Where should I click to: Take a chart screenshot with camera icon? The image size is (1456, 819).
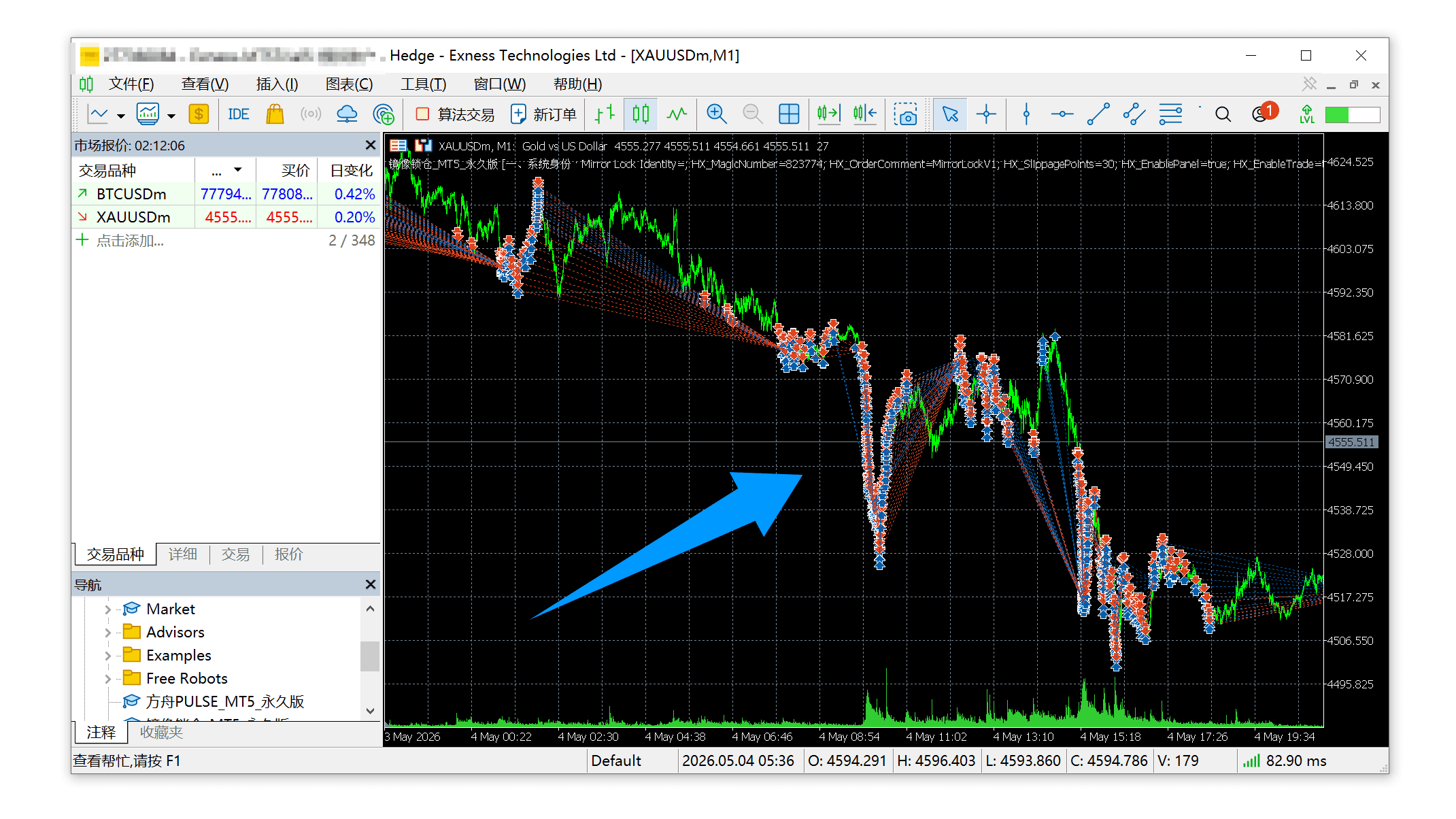click(x=905, y=114)
